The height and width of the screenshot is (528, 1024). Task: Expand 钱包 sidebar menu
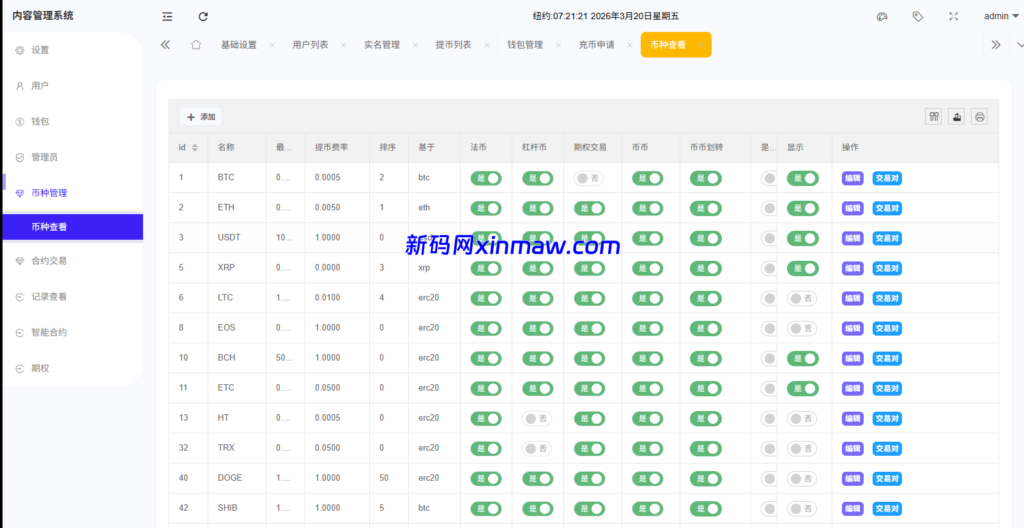(72, 122)
